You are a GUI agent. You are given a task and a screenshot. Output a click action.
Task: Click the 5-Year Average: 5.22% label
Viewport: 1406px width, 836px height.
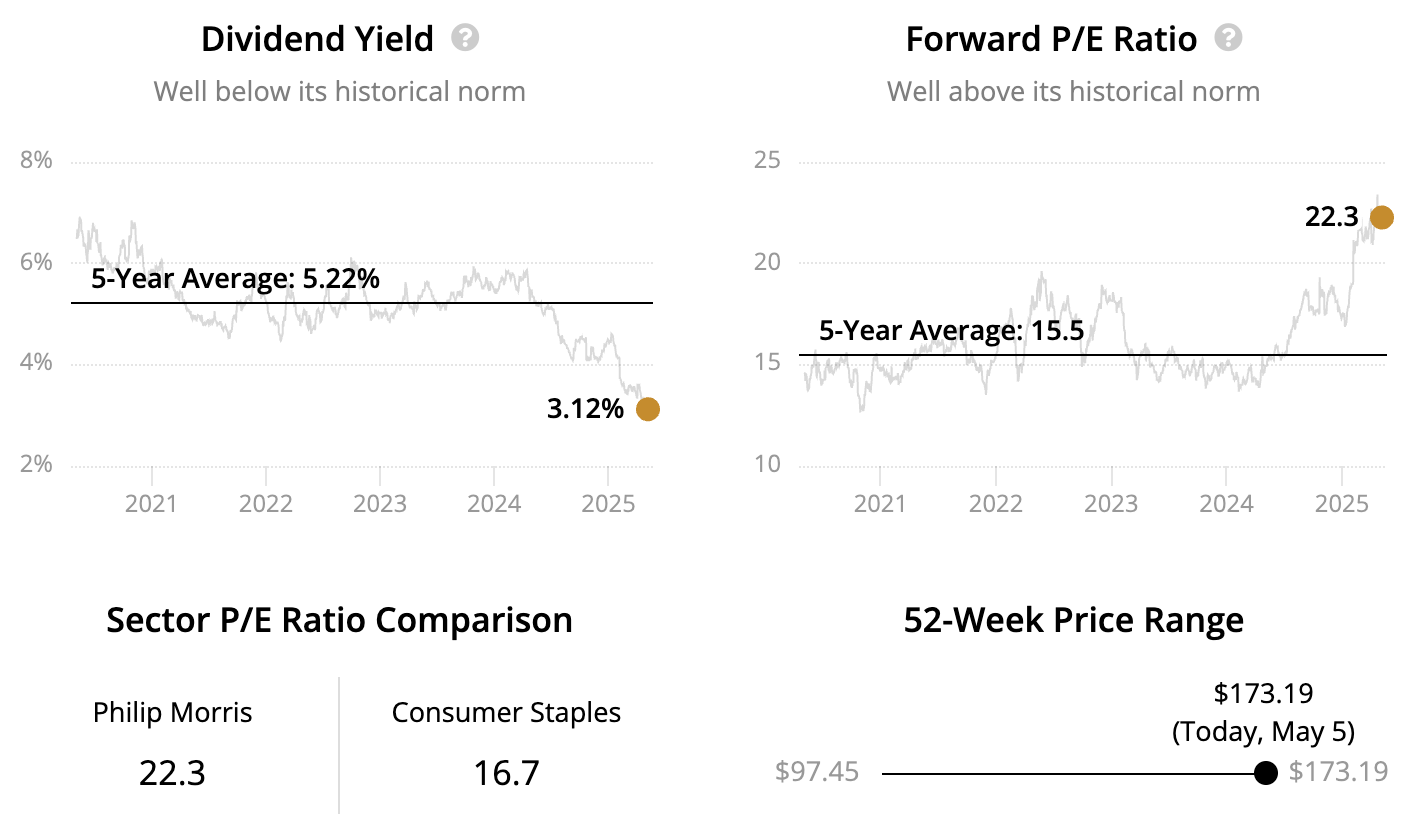[235, 279]
